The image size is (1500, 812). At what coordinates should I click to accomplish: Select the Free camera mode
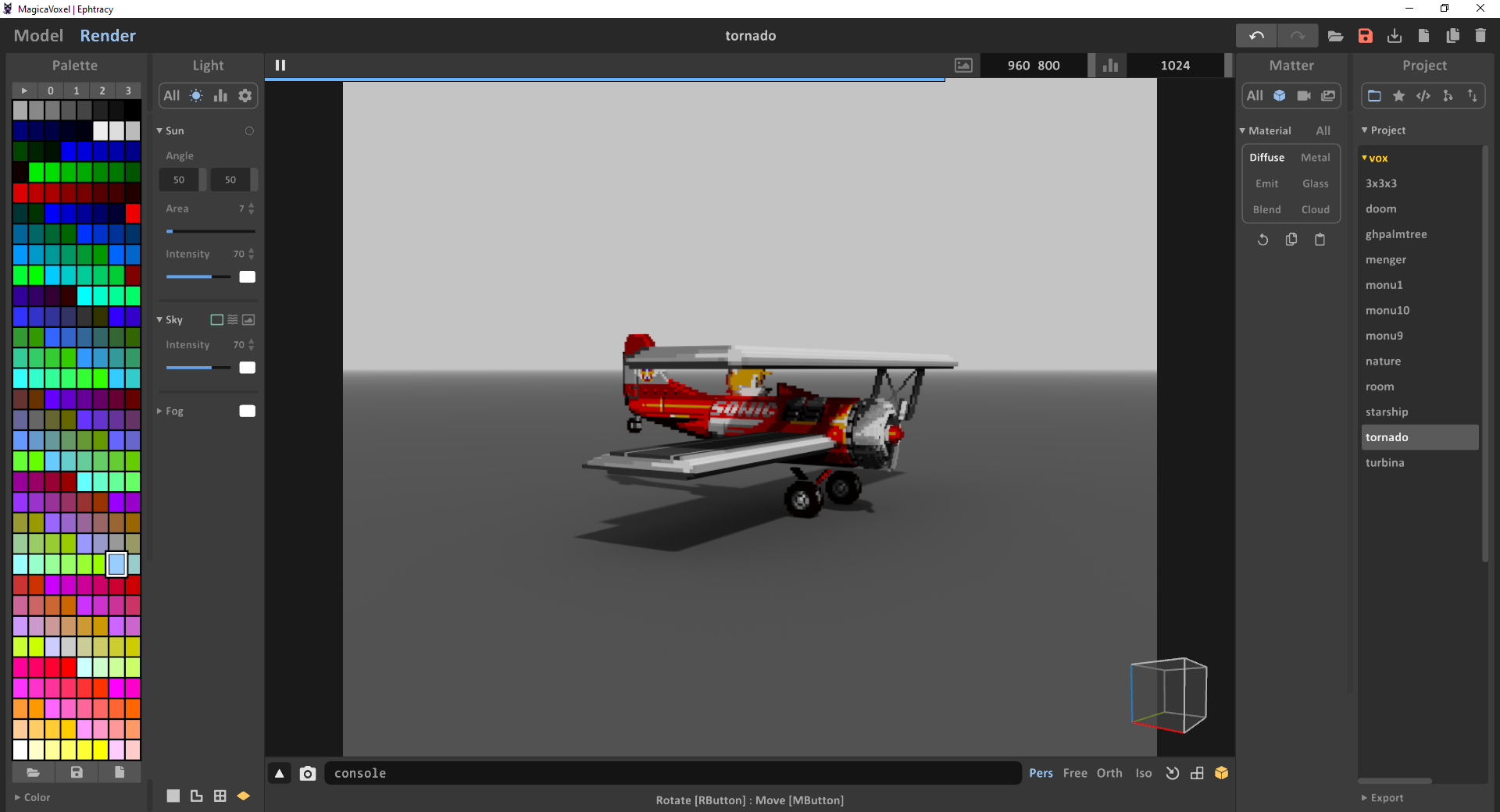coord(1075,773)
